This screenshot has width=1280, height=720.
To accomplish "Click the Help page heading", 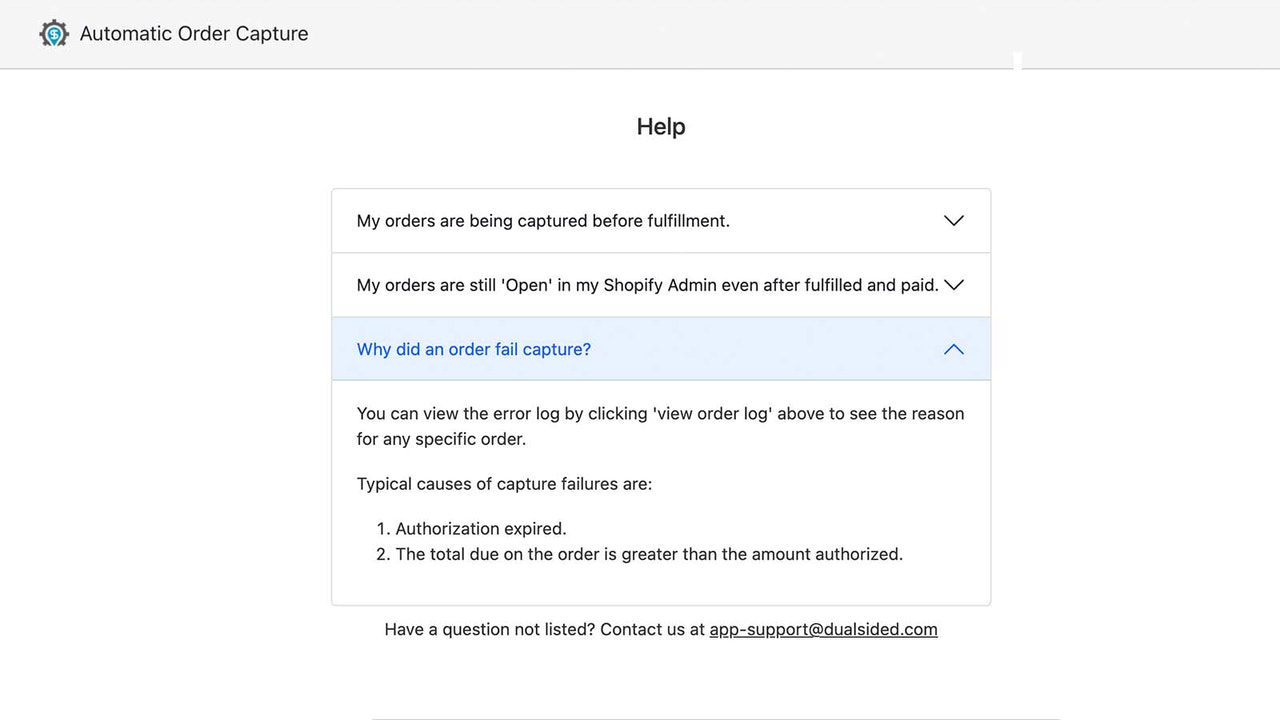I will pyautogui.click(x=661, y=127).
